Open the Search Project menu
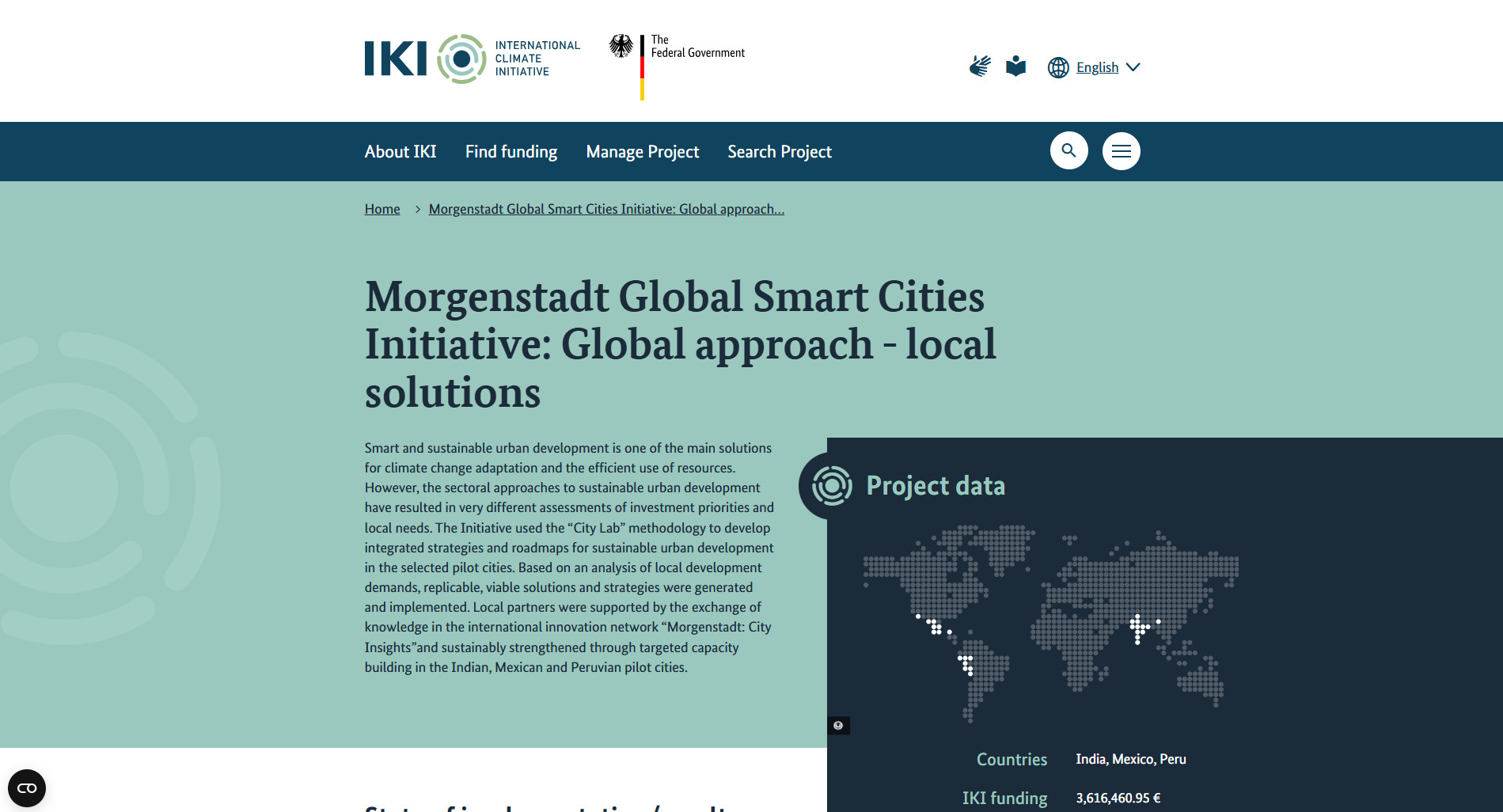The width and height of the screenshot is (1503, 812). (780, 151)
